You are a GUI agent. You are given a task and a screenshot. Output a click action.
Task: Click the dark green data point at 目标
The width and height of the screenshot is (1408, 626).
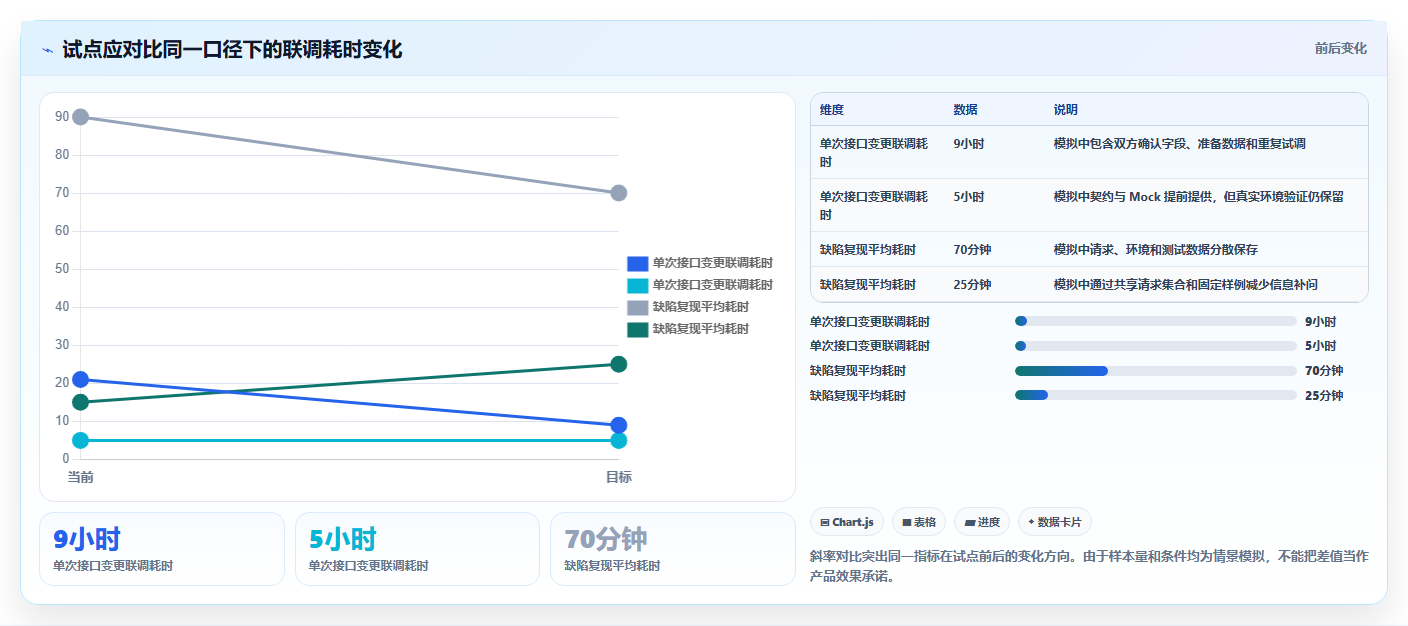(618, 364)
